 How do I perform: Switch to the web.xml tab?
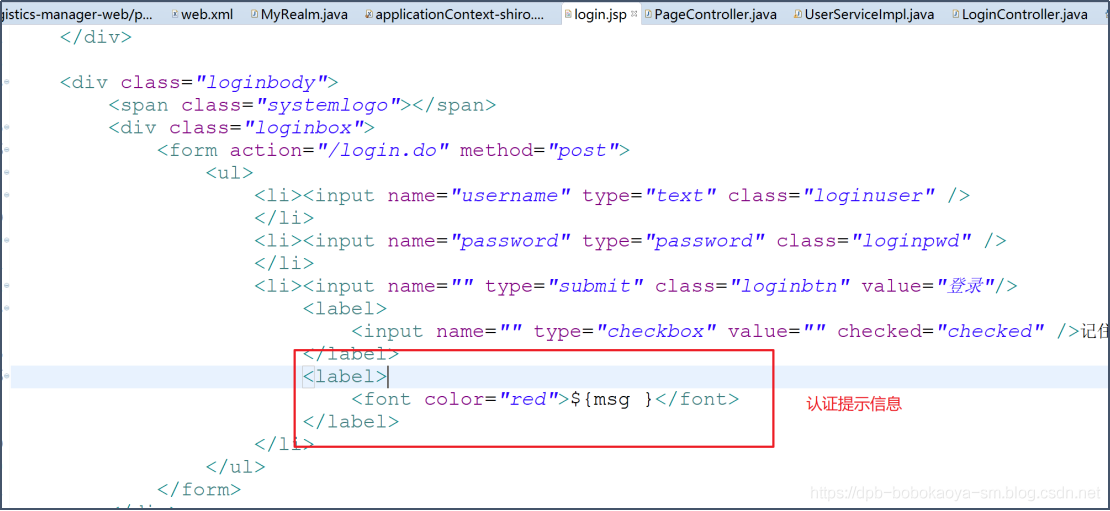coord(201,14)
